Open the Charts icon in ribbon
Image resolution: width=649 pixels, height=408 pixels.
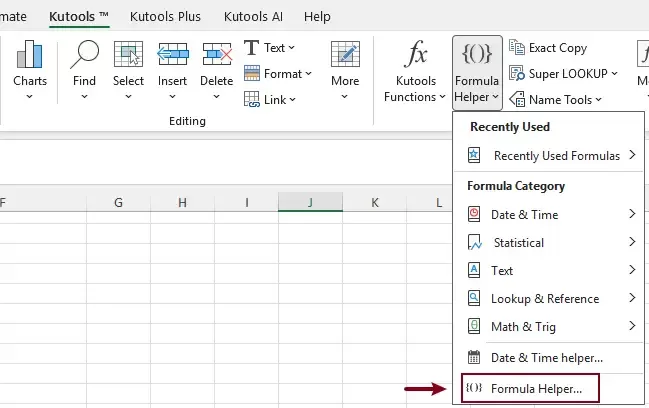point(29,54)
